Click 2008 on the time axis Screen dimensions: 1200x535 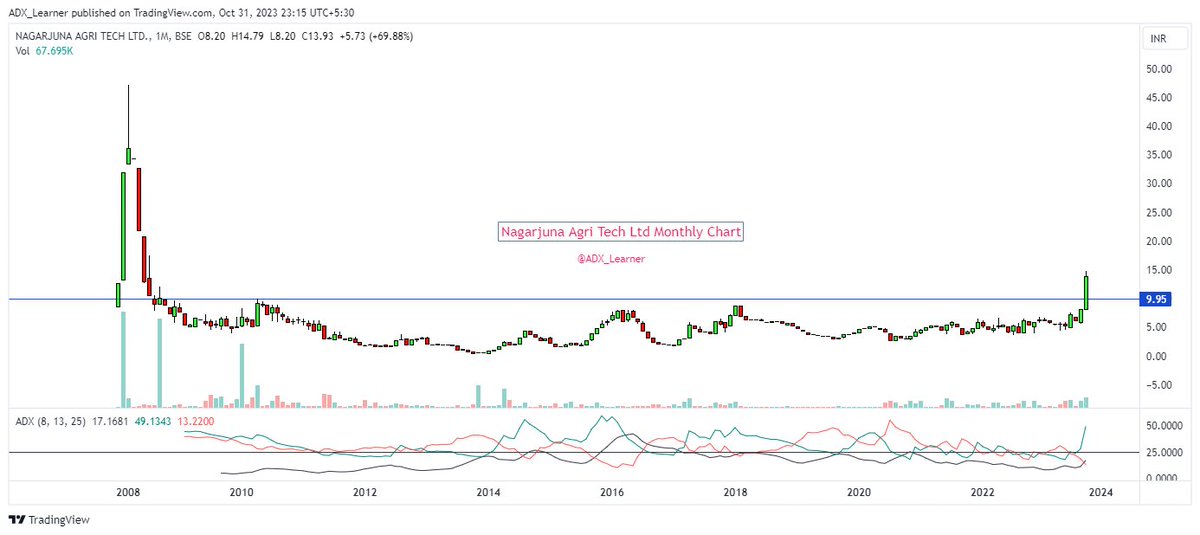[127, 492]
